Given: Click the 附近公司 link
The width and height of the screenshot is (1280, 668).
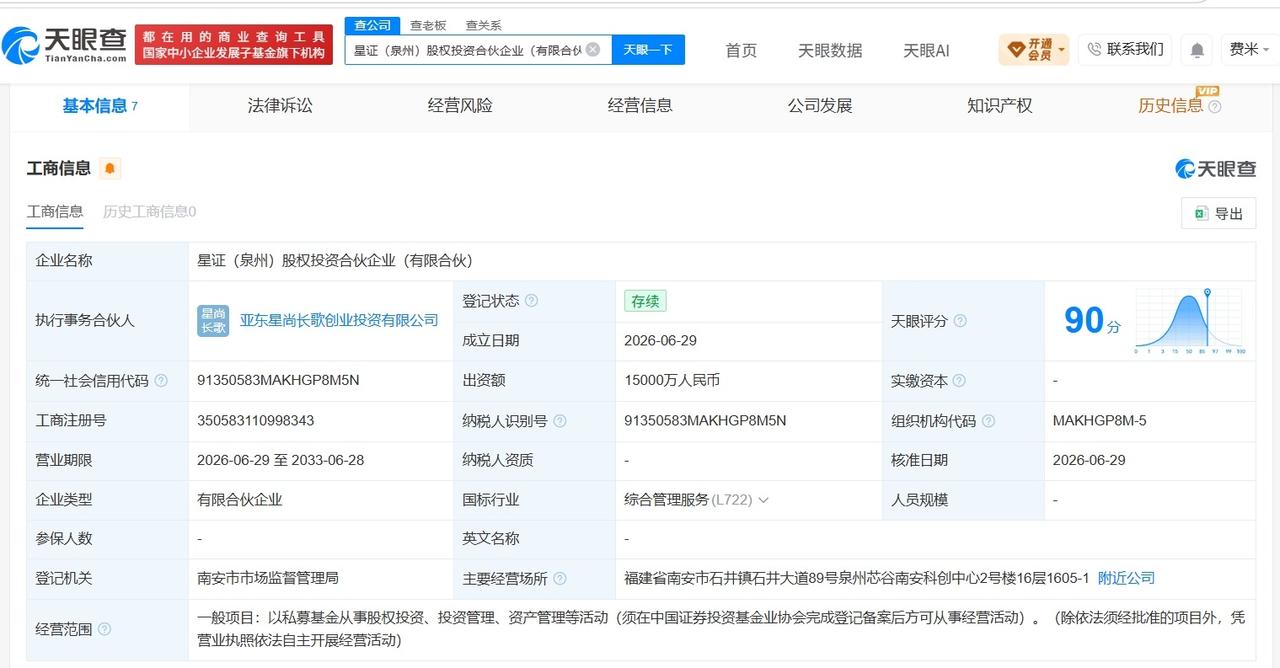Looking at the screenshot, I should tap(1126, 578).
